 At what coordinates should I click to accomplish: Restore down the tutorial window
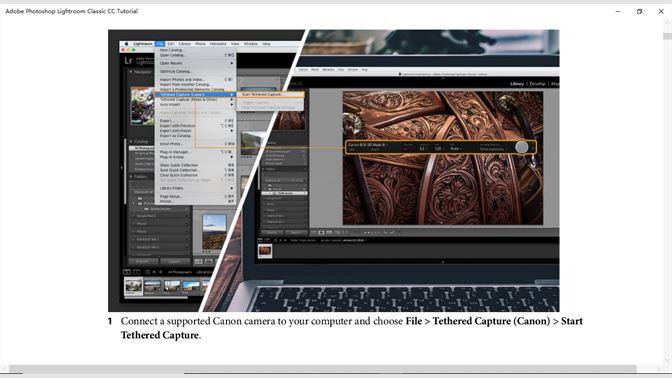coord(639,12)
